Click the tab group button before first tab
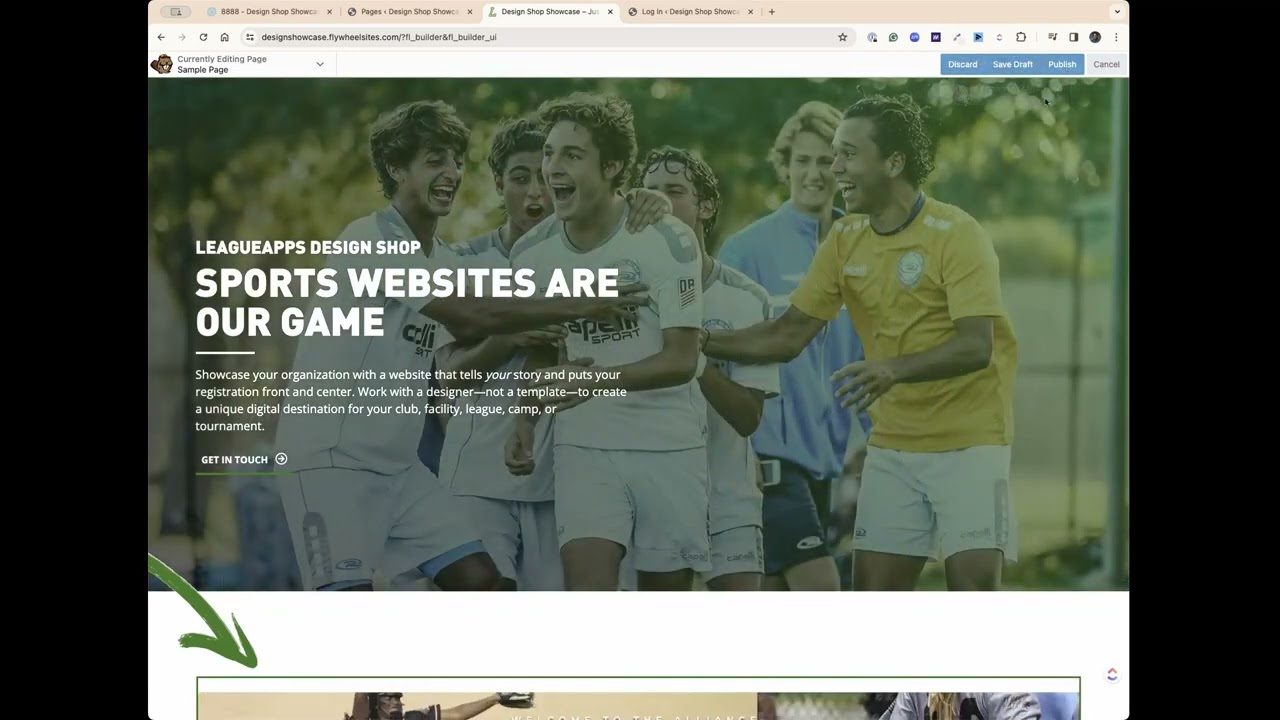 click(x=176, y=12)
